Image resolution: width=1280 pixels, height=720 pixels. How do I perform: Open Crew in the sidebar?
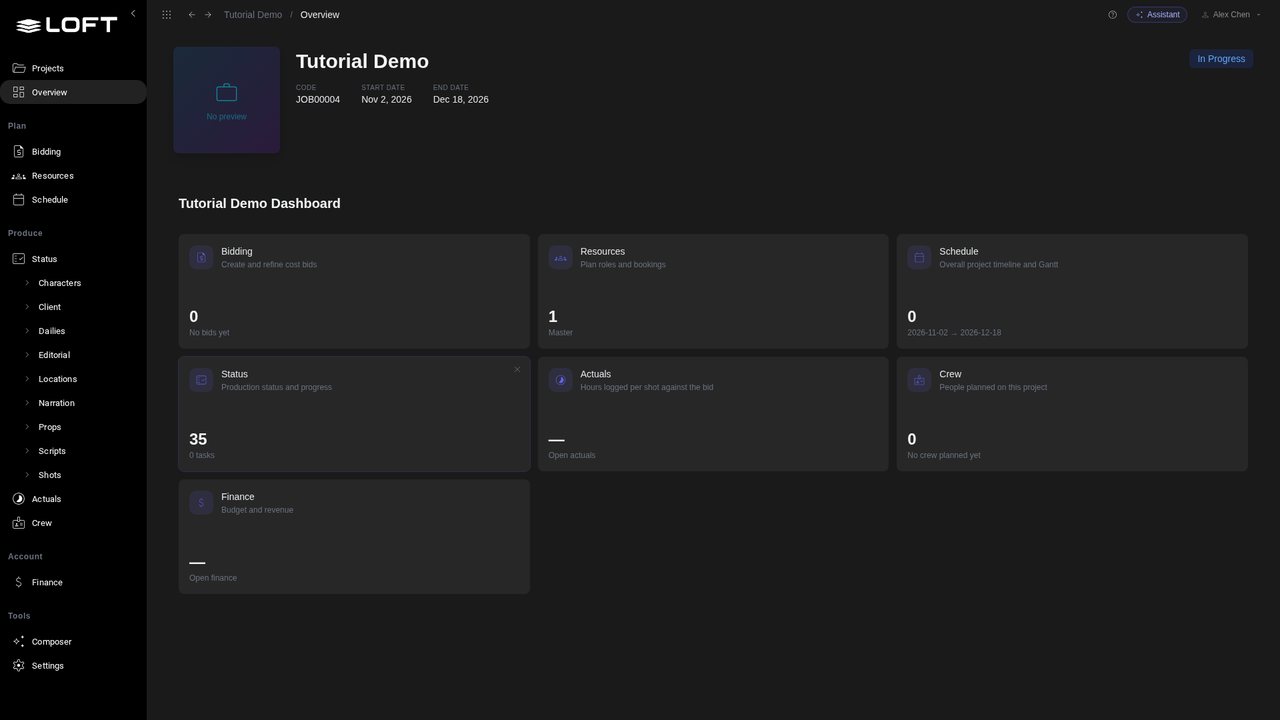coord(73,523)
